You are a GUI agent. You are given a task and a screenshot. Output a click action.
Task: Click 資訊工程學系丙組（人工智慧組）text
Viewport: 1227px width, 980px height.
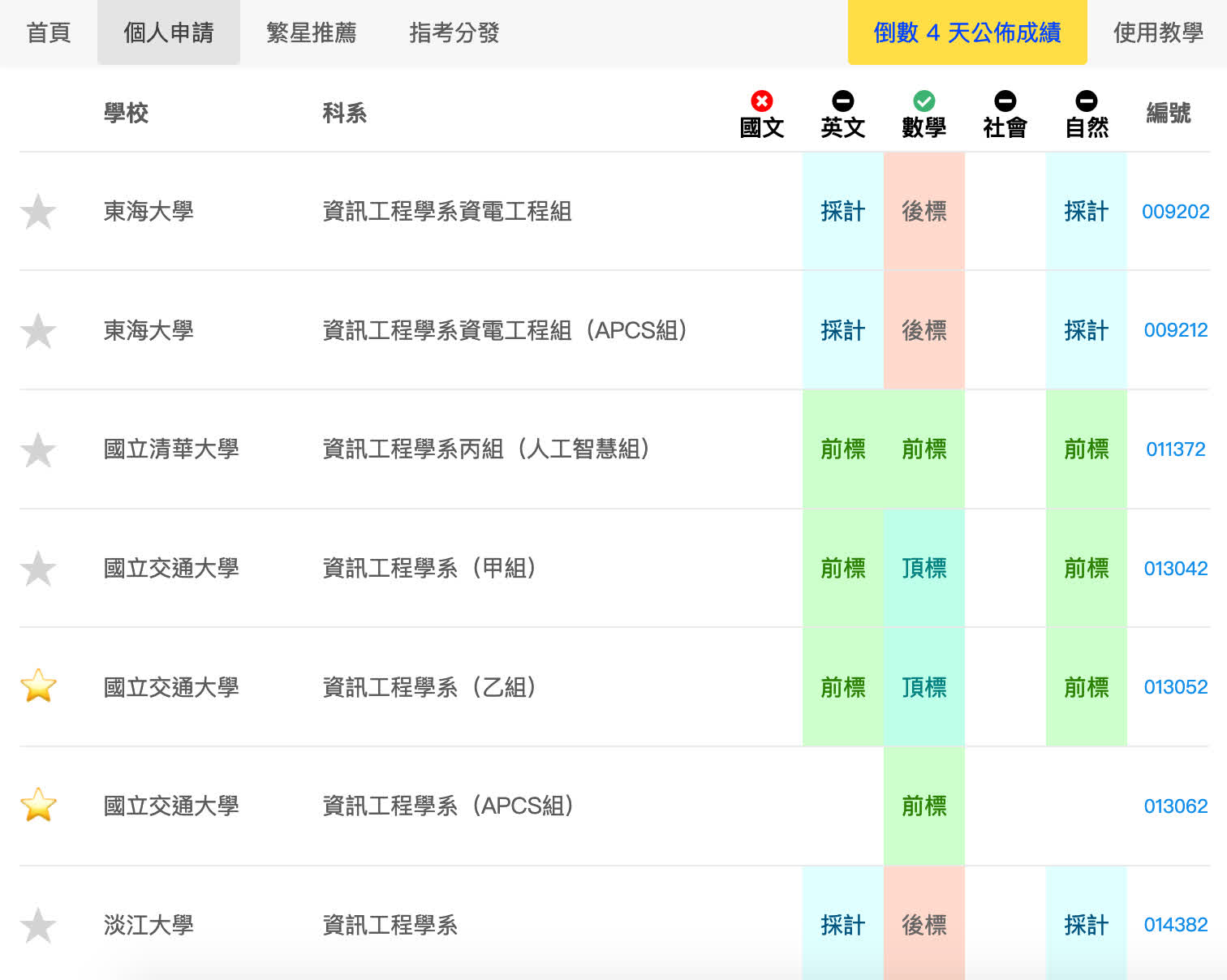point(485,449)
